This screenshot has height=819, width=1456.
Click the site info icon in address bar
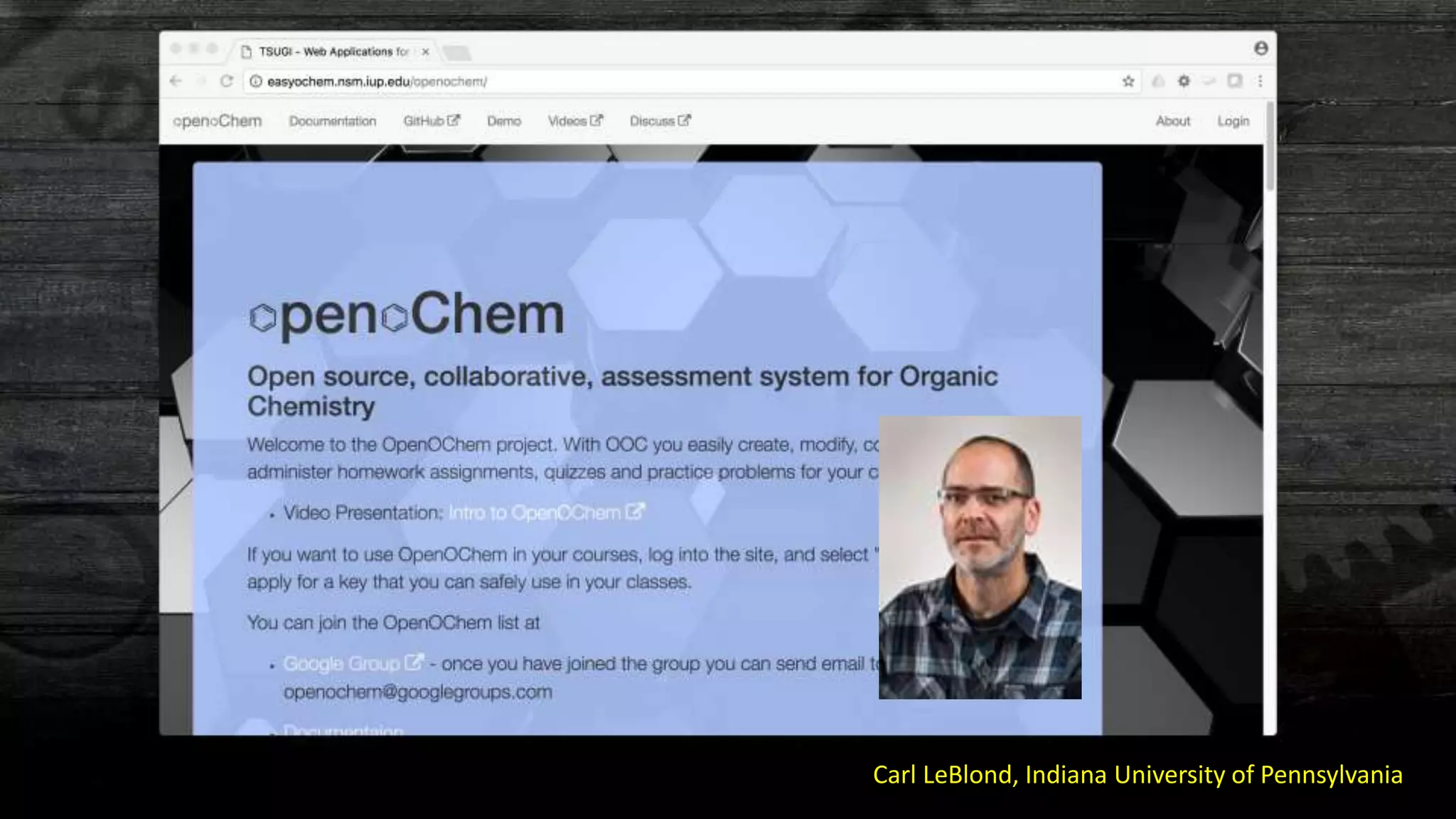[256, 81]
